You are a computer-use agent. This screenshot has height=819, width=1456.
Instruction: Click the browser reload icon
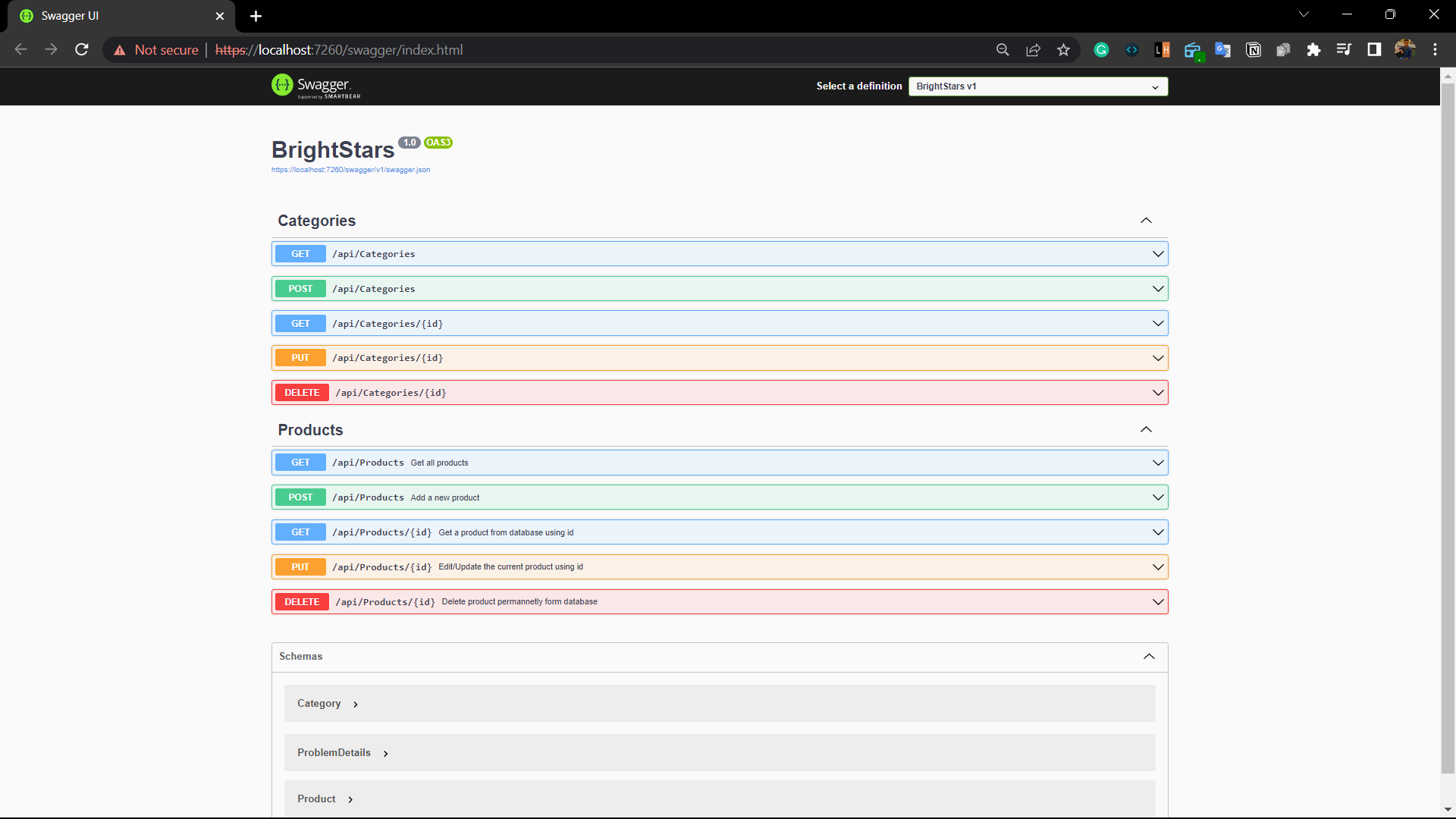click(x=82, y=50)
